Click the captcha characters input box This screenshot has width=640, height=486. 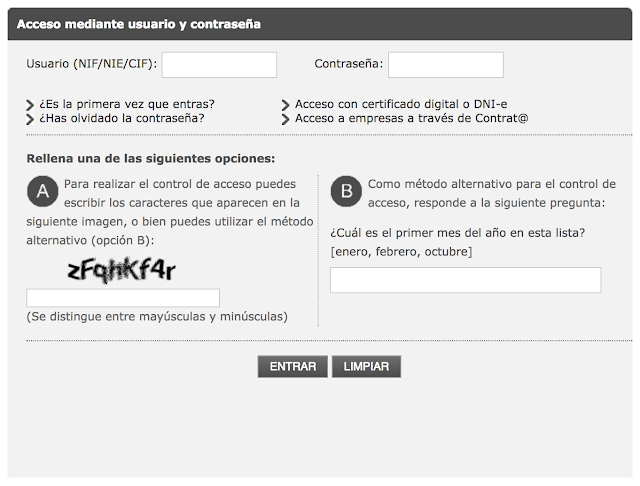pos(123,298)
